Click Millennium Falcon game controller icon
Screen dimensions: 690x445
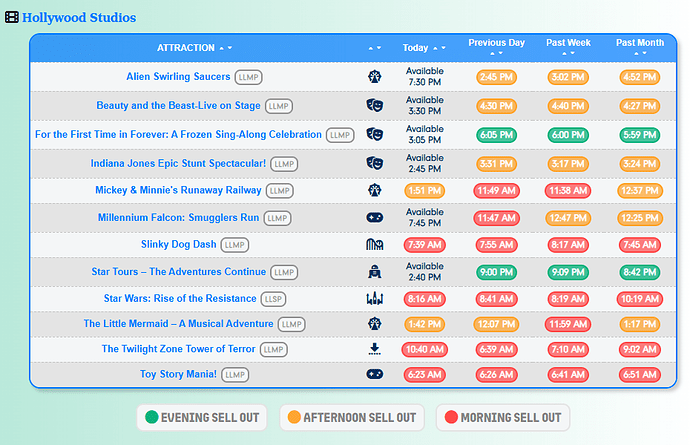374,217
